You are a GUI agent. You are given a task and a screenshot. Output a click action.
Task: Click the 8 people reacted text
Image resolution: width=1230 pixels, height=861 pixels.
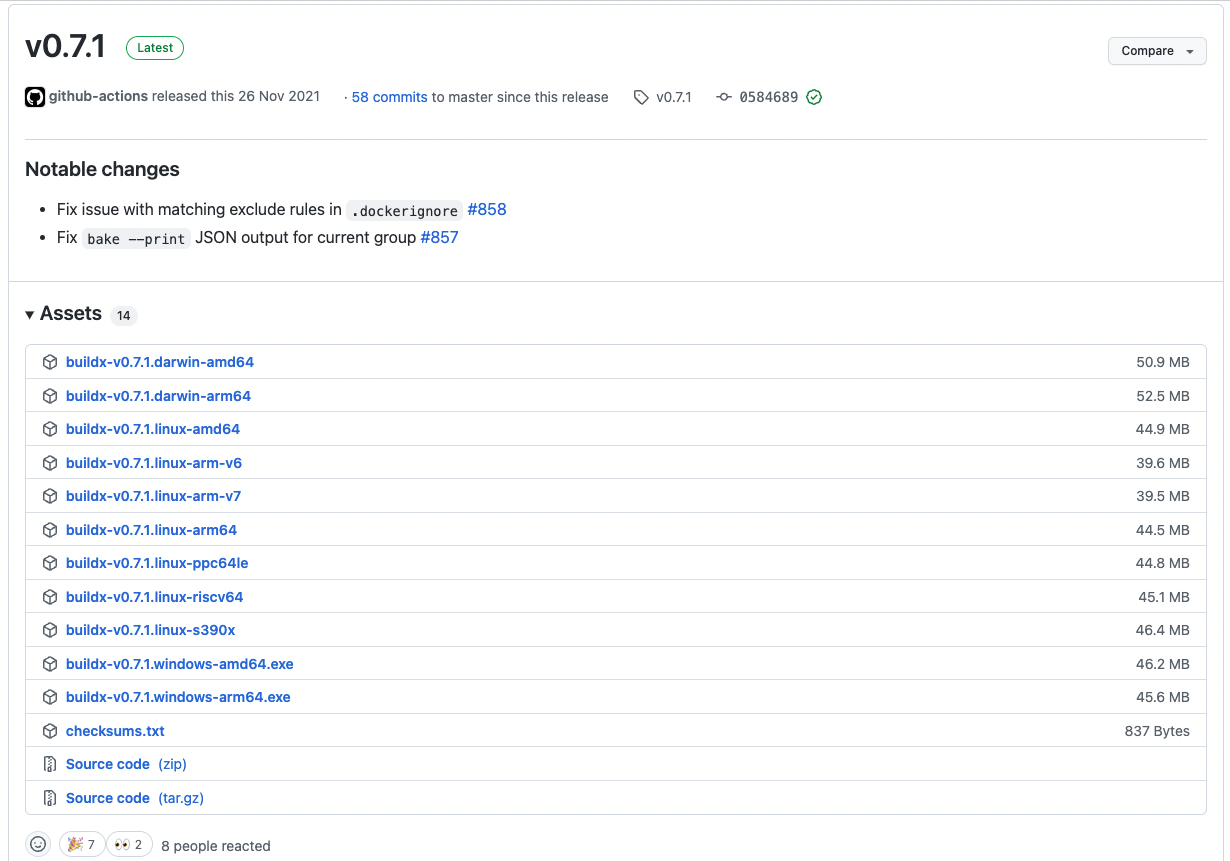click(x=216, y=846)
